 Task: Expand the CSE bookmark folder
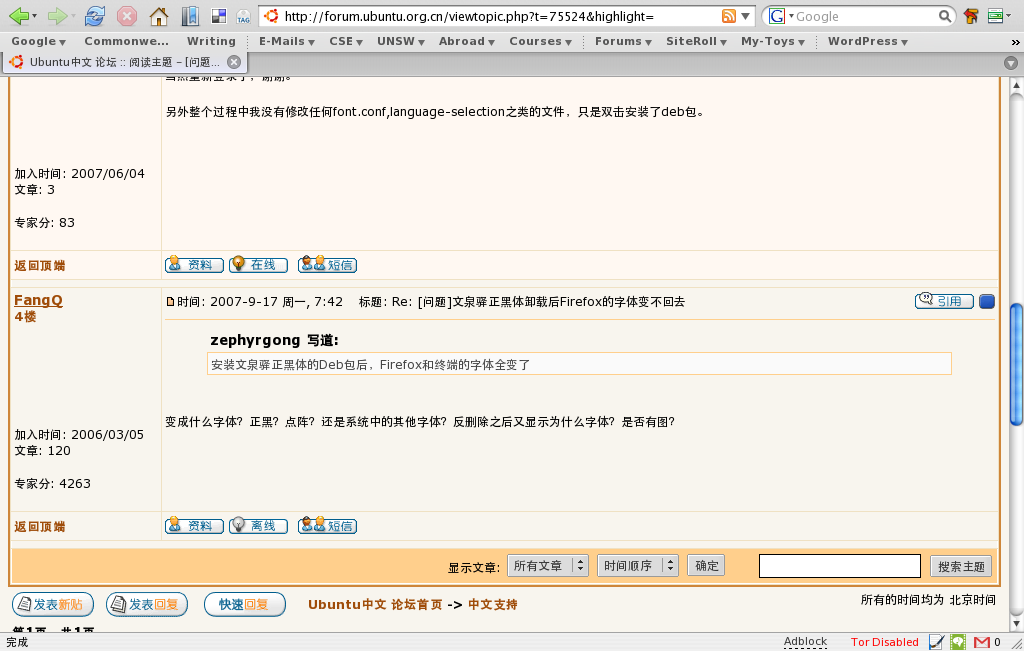(346, 41)
